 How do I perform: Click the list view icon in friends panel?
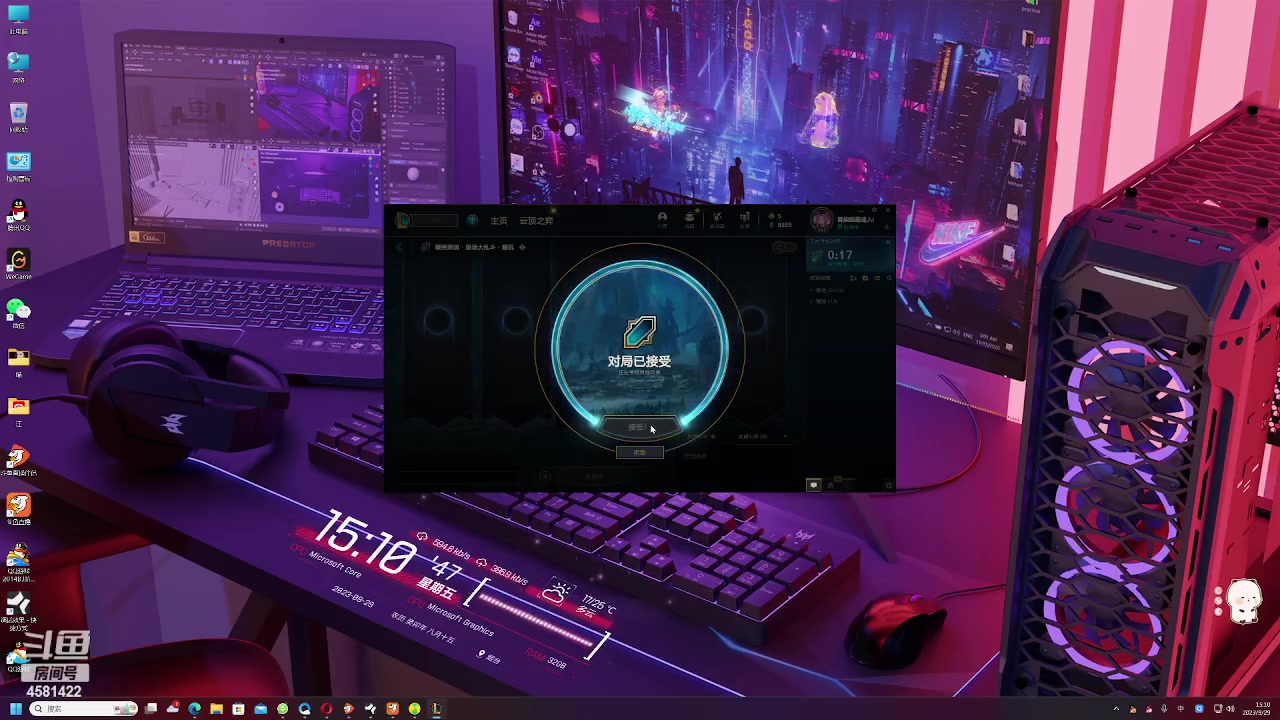[x=877, y=278]
